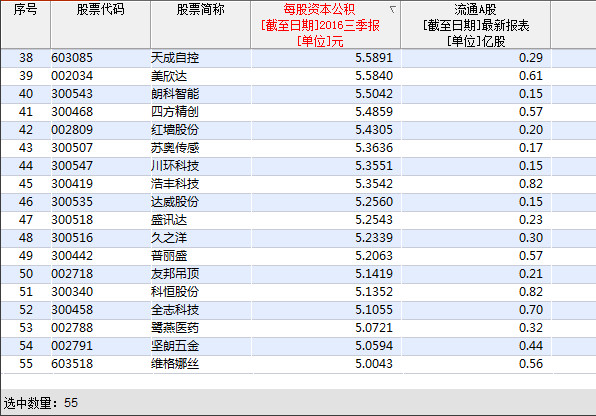Select stock name 科恒股份
This screenshot has height=416, width=596.
tap(175, 292)
